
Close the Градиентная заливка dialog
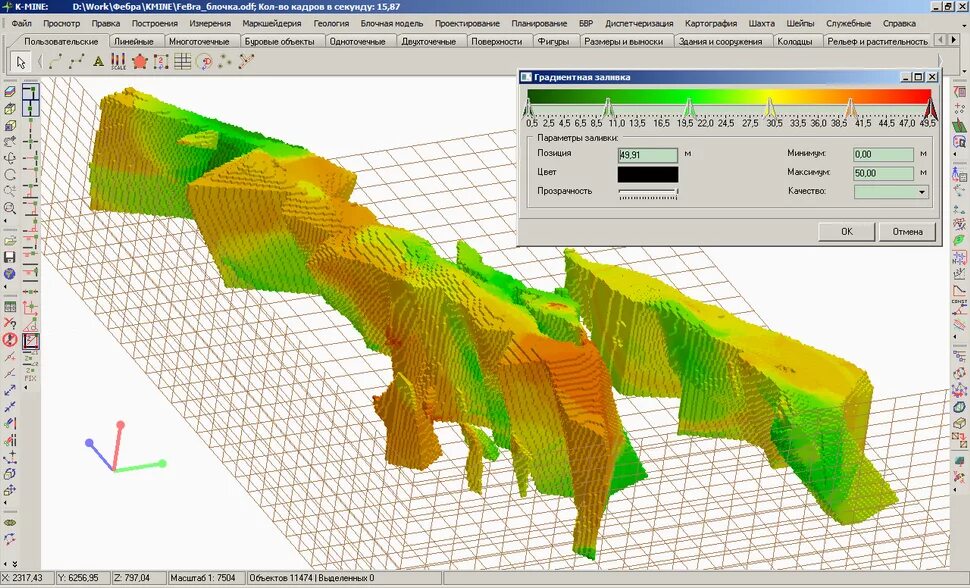pyautogui.click(x=932, y=77)
